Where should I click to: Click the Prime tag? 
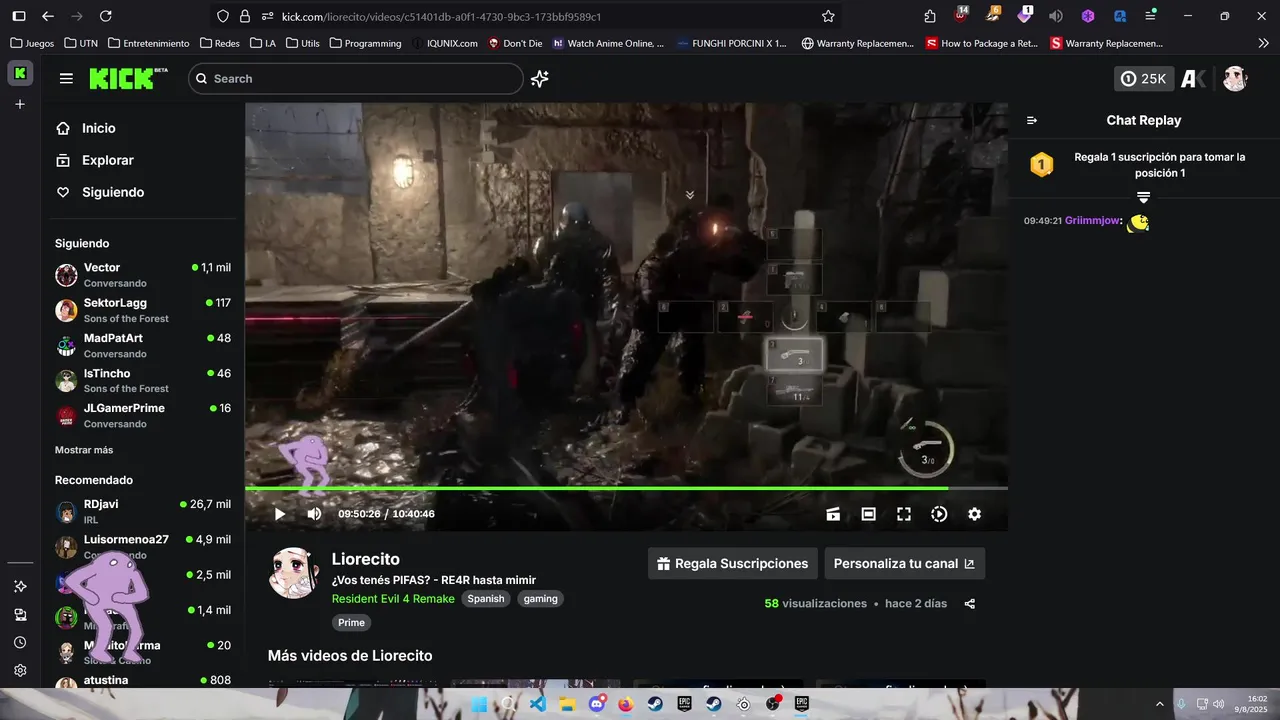coord(351,623)
